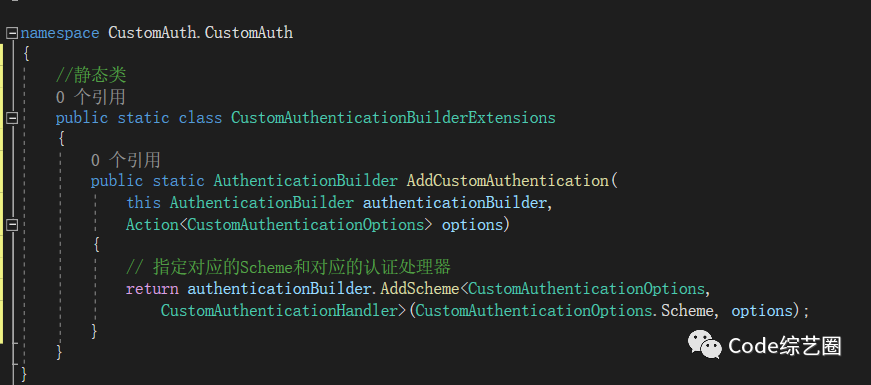Click the return keyword
871x385 pixels.
(152, 289)
